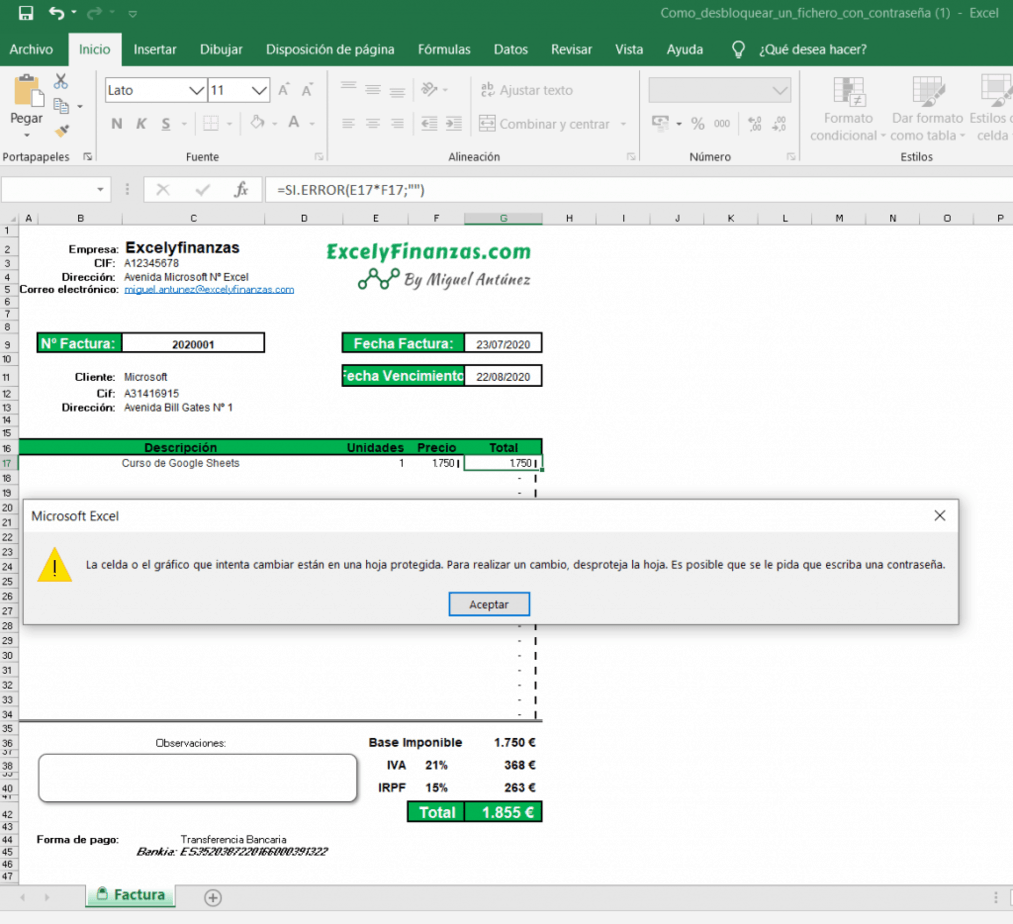Click Aceptar in the Microsoft Excel dialog
This screenshot has width=1013, height=924.
click(x=489, y=604)
